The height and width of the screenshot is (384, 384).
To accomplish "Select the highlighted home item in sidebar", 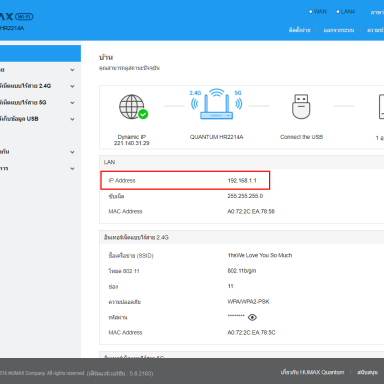I will [40, 53].
